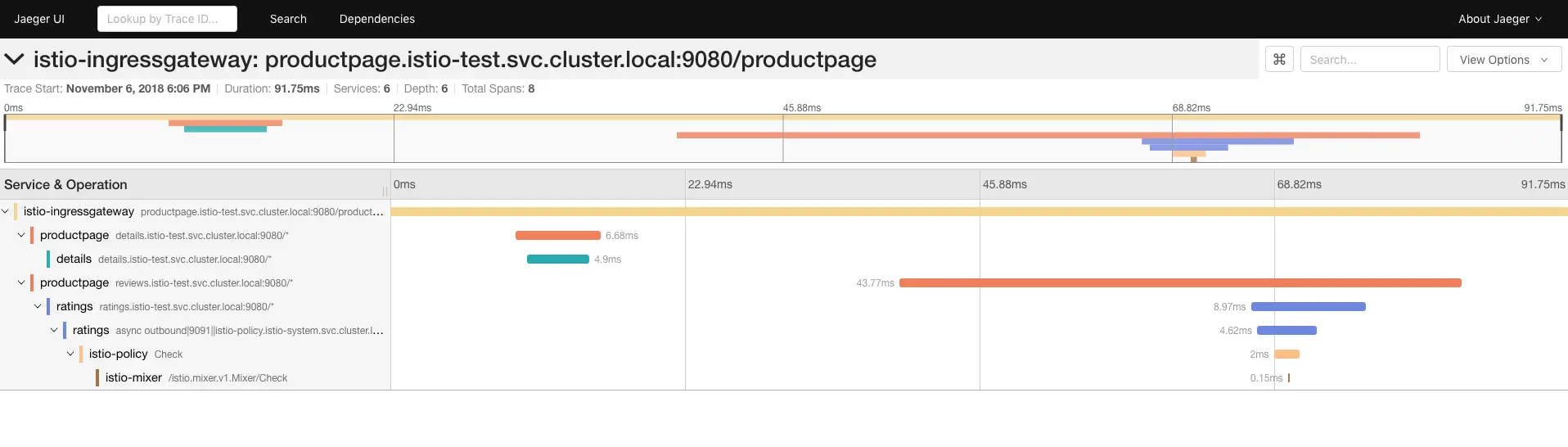The image size is (1568, 447).
Task: Click the Service & Operation column header
Action: (65, 184)
